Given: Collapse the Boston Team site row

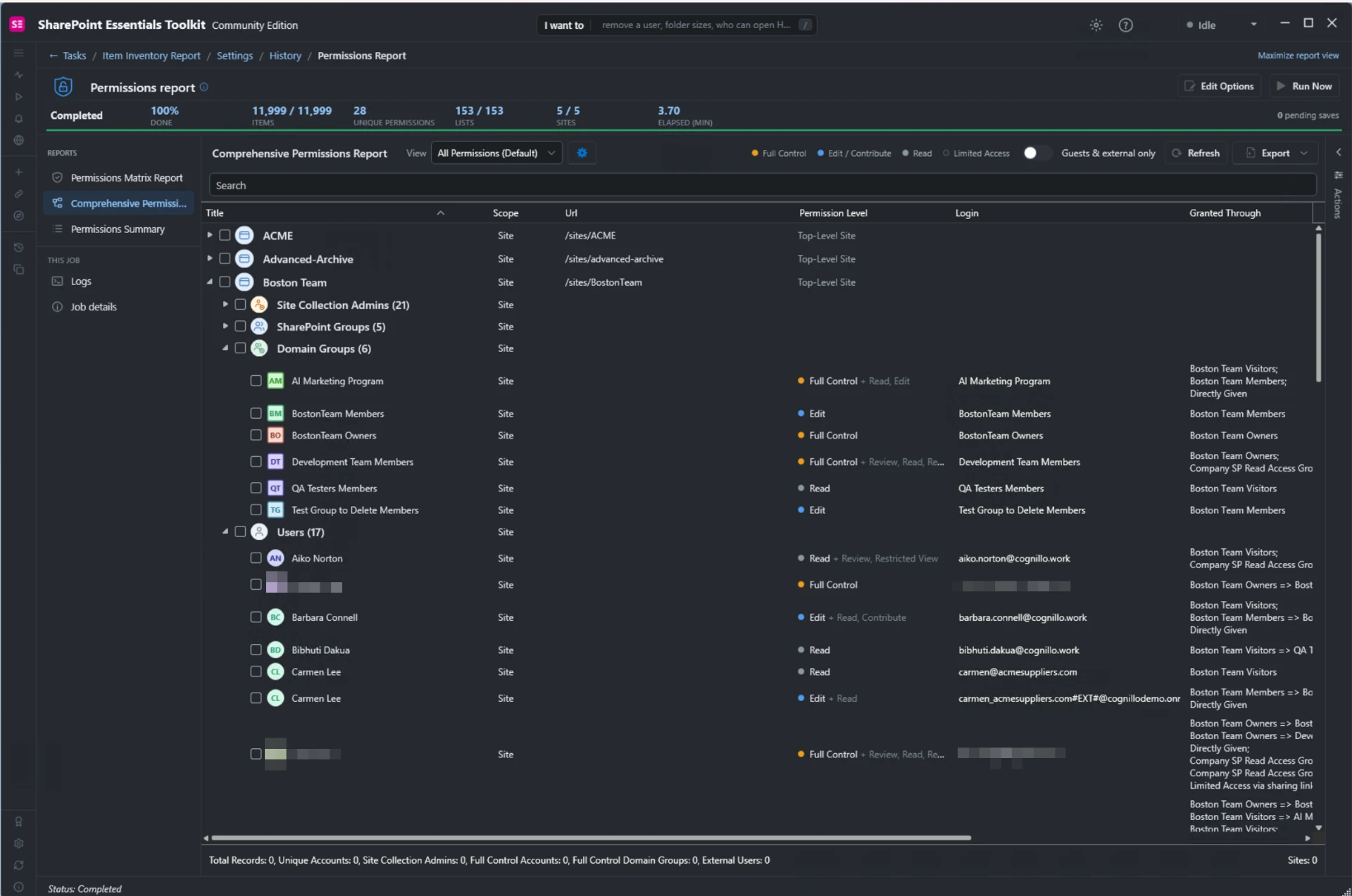Looking at the screenshot, I should [209, 282].
